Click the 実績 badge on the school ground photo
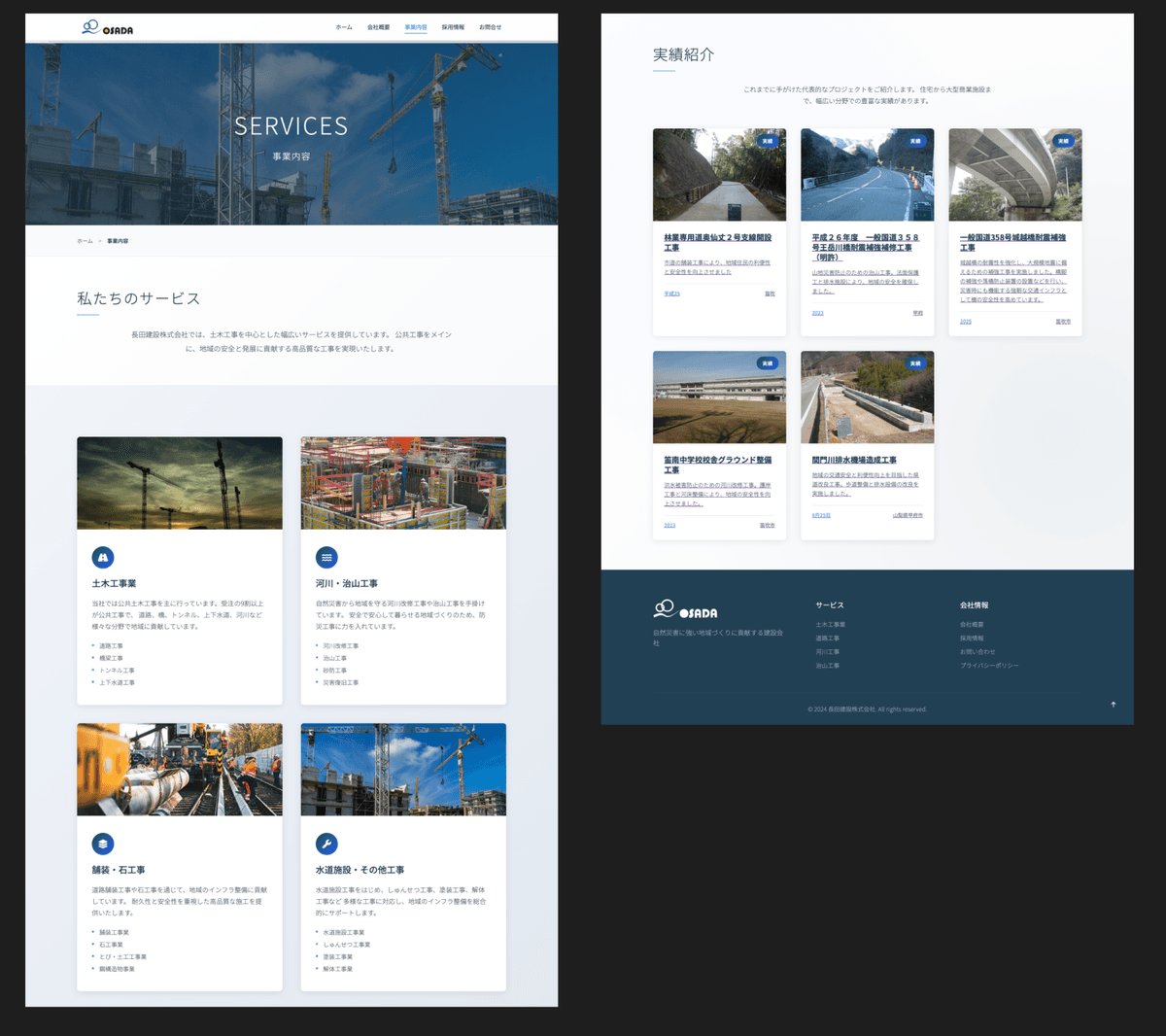Image resolution: width=1166 pixels, height=1036 pixels. point(768,363)
